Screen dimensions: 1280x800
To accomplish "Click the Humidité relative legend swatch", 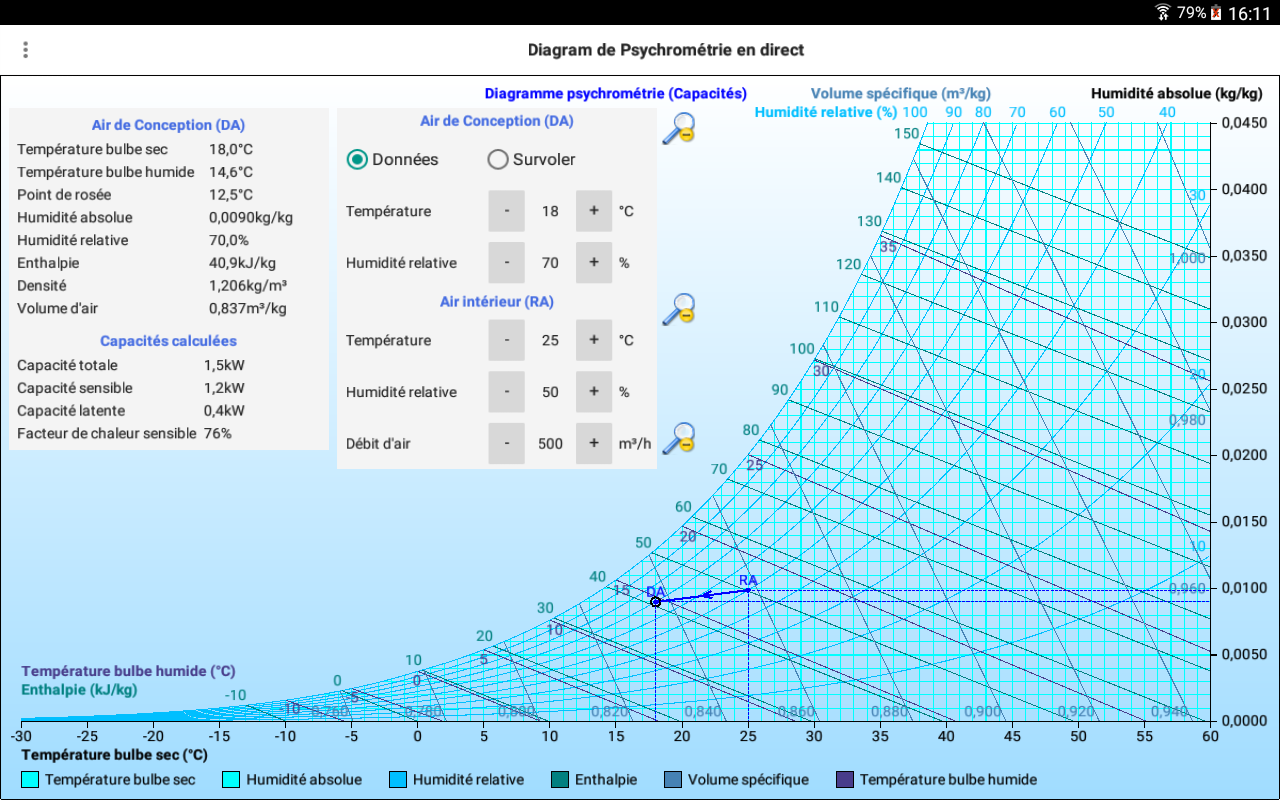I will 397,780.
